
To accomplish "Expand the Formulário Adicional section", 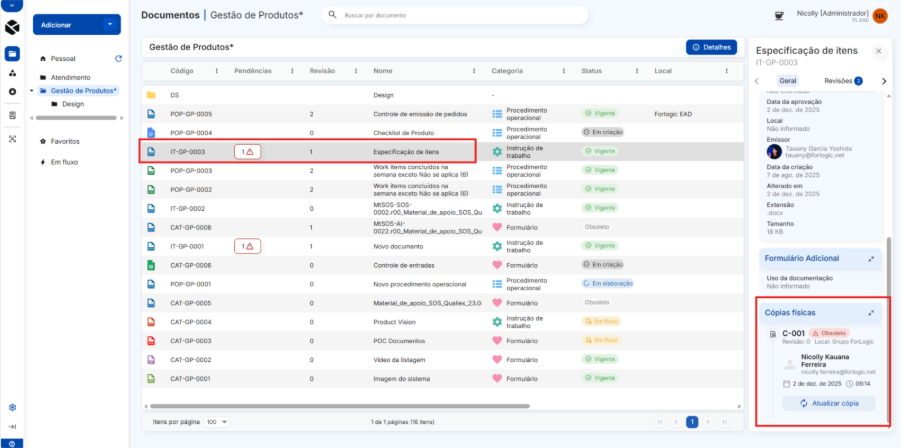I will click(872, 258).
